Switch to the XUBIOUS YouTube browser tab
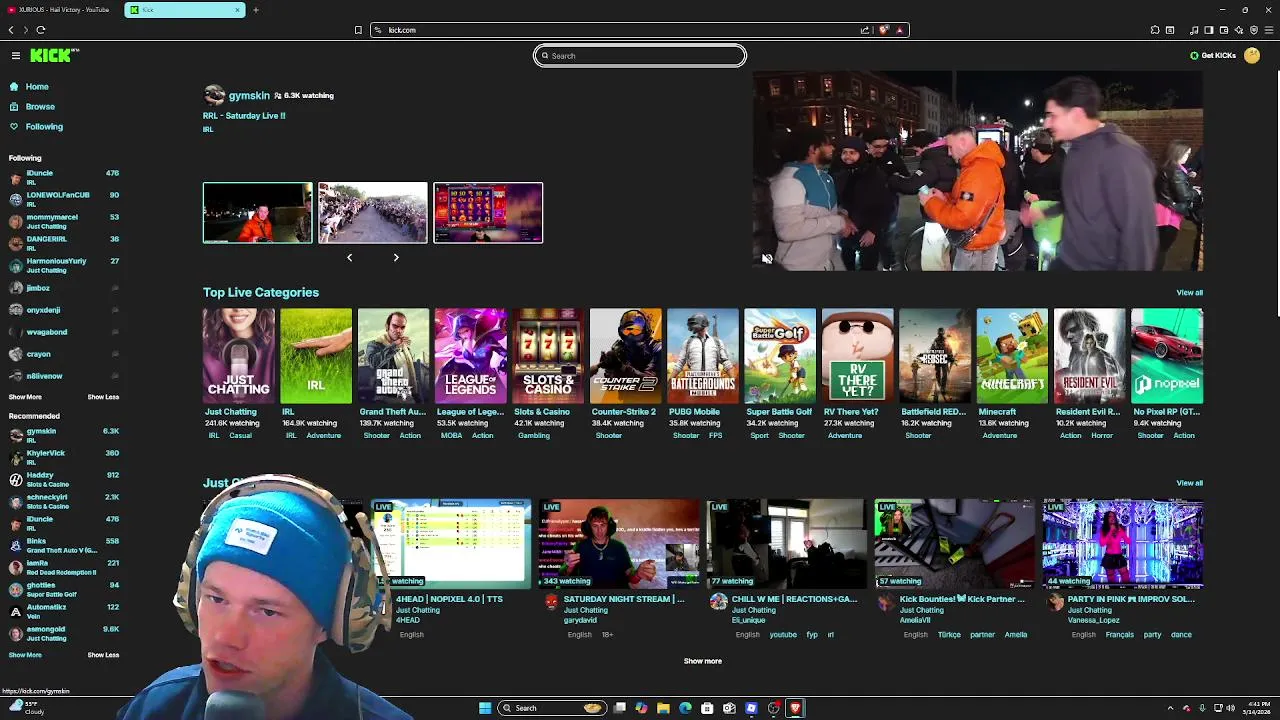This screenshot has height=720, width=1280. pyautogui.click(x=60, y=10)
